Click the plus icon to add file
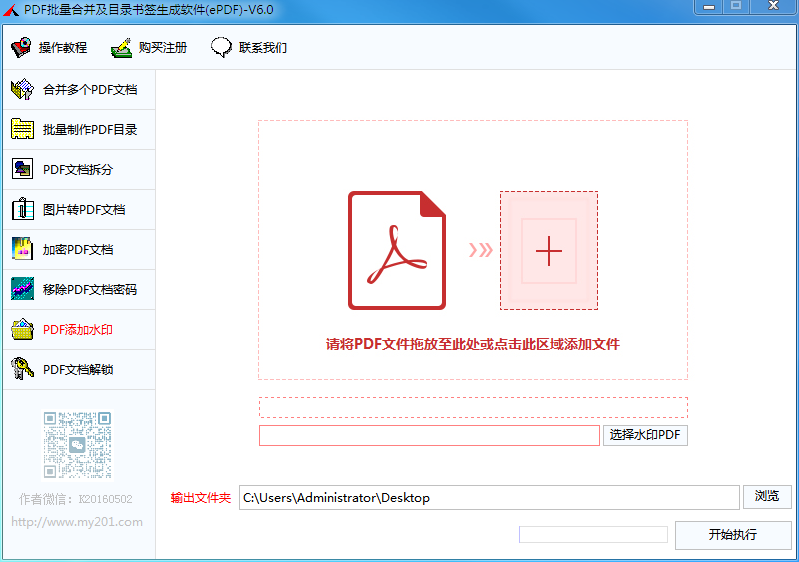 [x=549, y=251]
